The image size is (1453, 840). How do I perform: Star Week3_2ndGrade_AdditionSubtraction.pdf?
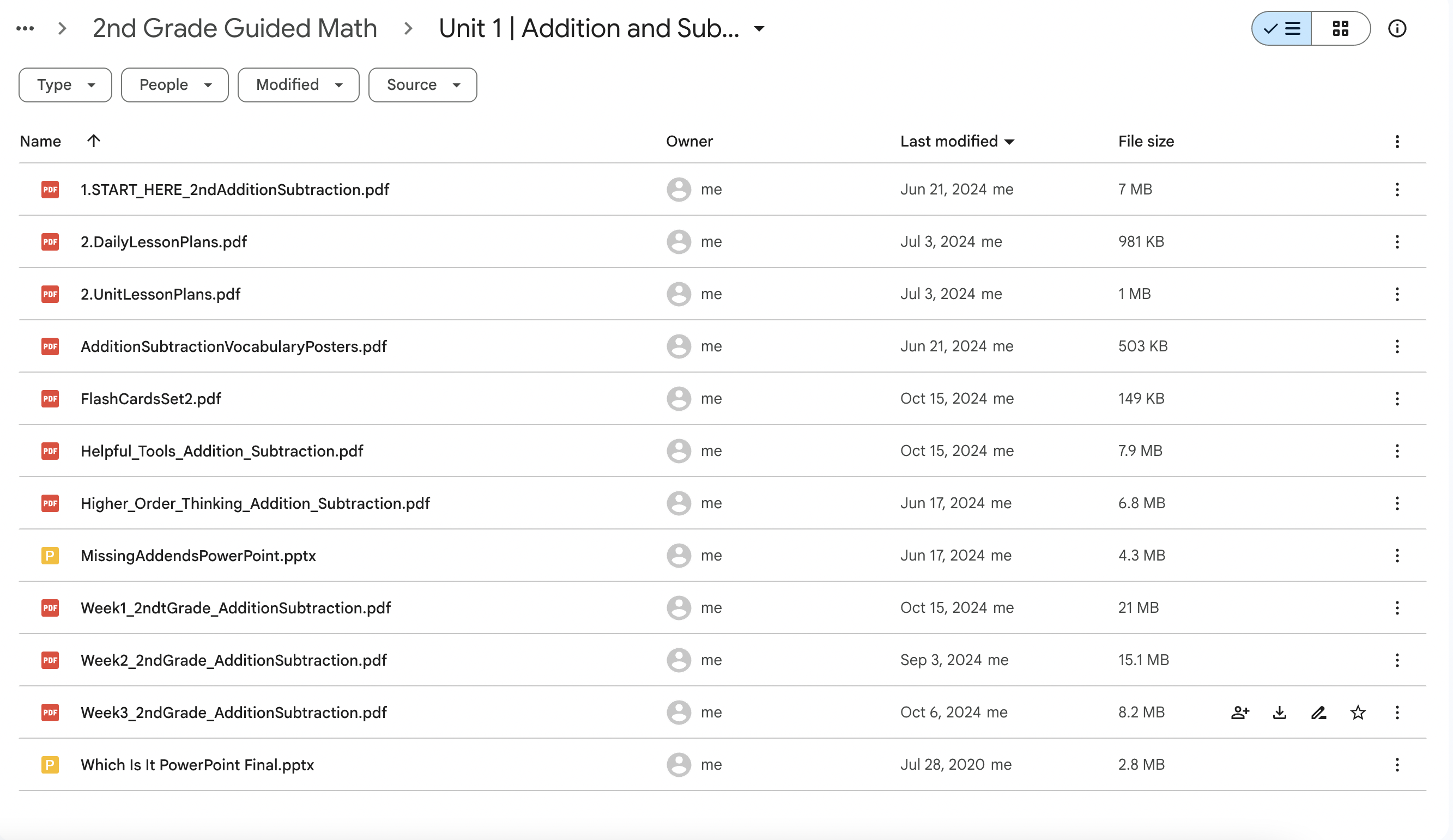[x=1358, y=713]
